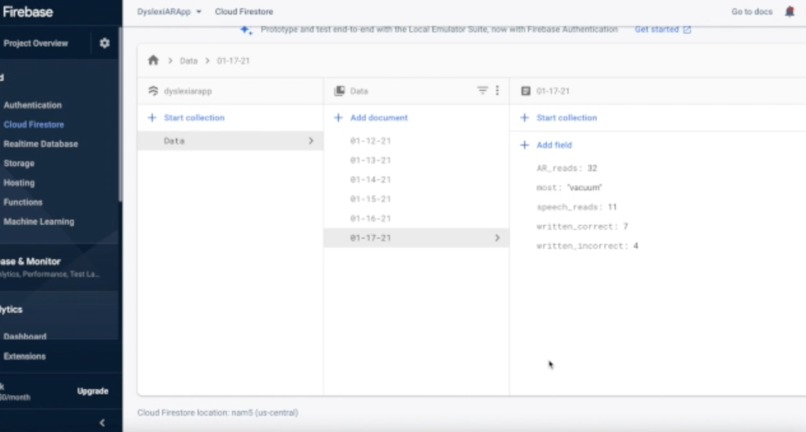
Task: Click the 01-17-21 document icon in header
Action: coord(525,91)
